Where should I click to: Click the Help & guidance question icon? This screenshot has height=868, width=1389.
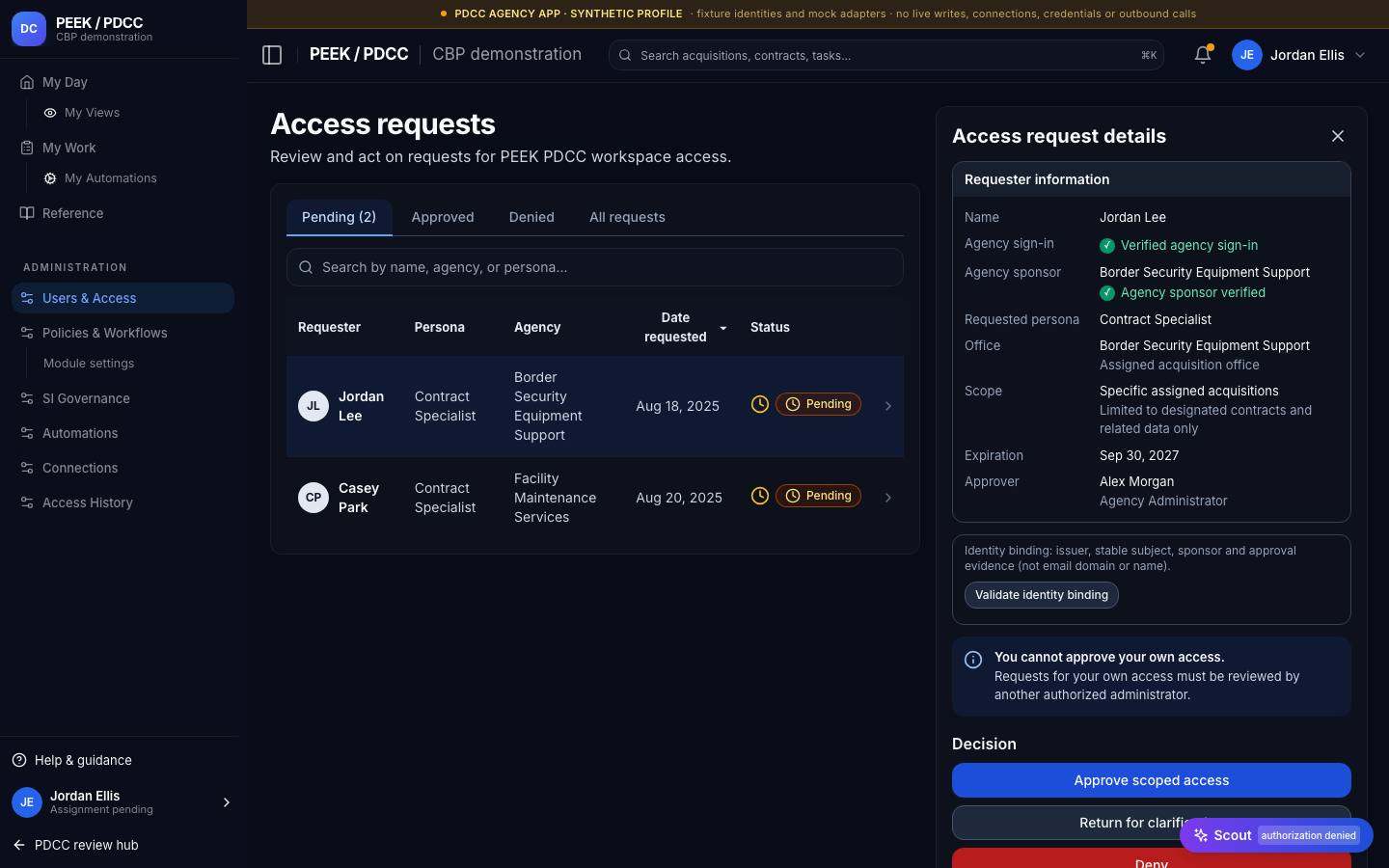click(x=19, y=760)
